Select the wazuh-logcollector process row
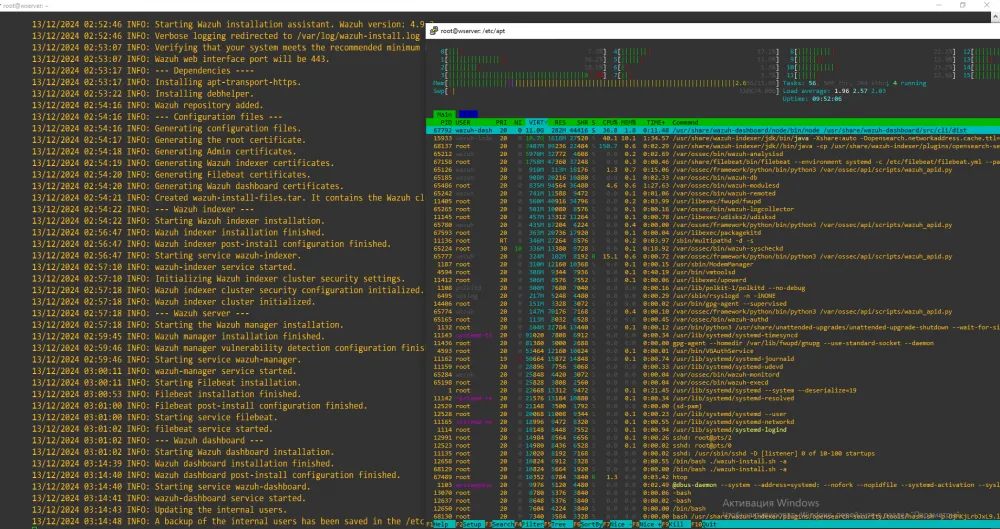1000x529 pixels. pos(713,209)
